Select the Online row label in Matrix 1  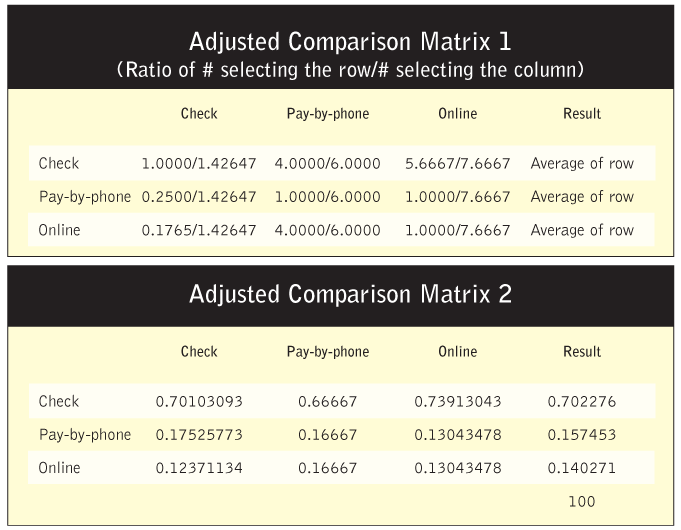coord(59,230)
